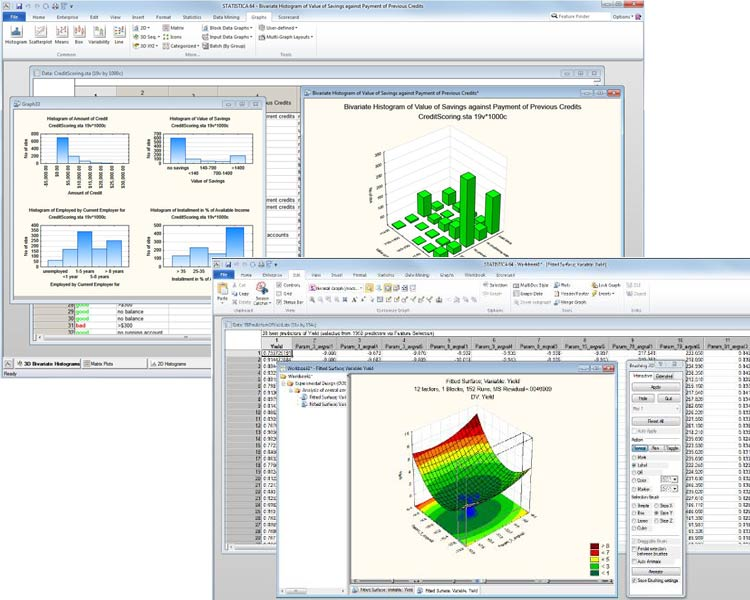Open the Input Data Graphs dropdown
The image size is (750, 600).
(x=227, y=37)
